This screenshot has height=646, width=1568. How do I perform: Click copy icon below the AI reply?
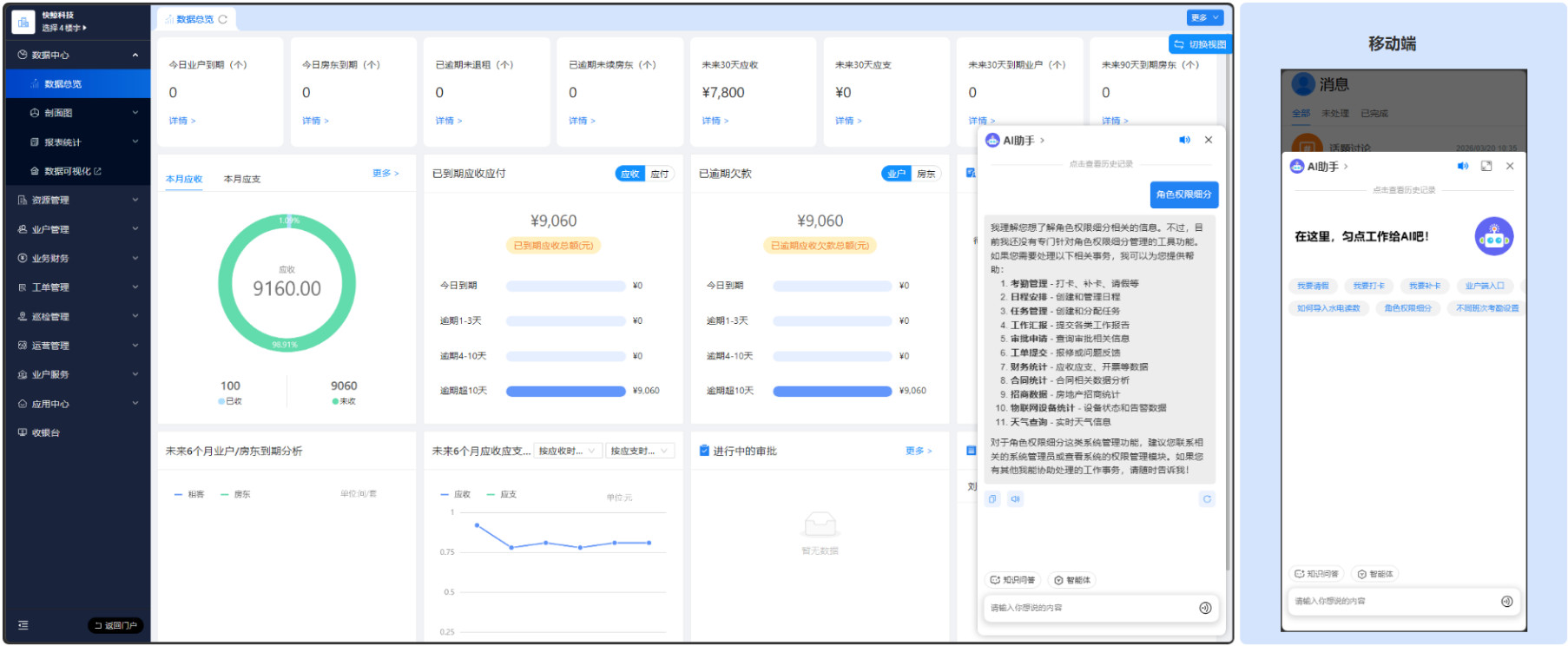tap(993, 498)
